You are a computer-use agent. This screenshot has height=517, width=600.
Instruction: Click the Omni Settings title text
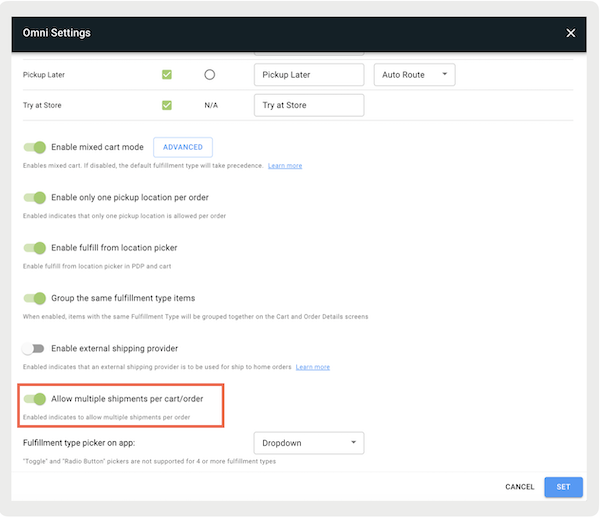(57, 33)
